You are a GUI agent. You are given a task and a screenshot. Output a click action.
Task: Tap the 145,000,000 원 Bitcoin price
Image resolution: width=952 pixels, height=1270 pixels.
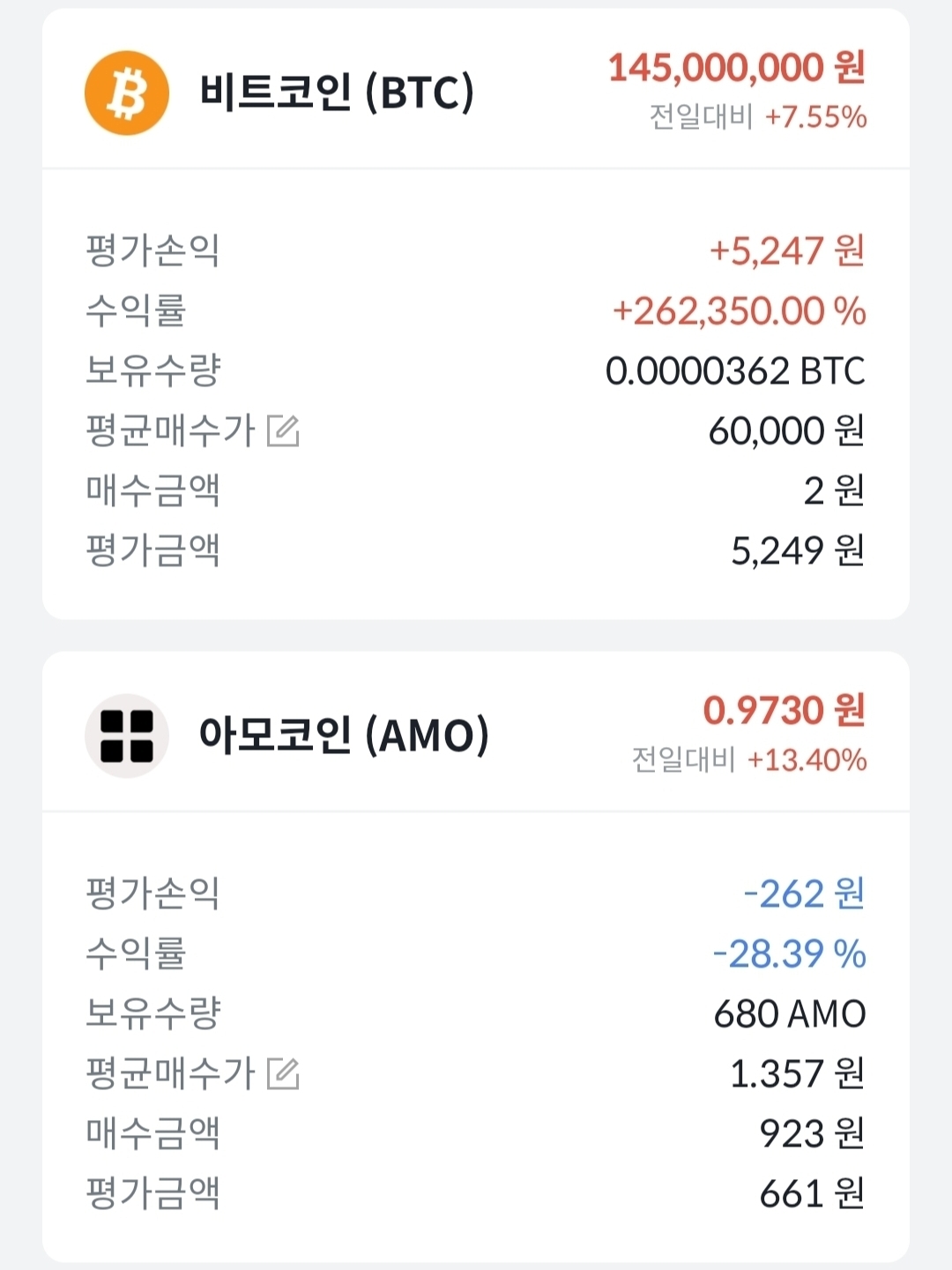(736, 68)
